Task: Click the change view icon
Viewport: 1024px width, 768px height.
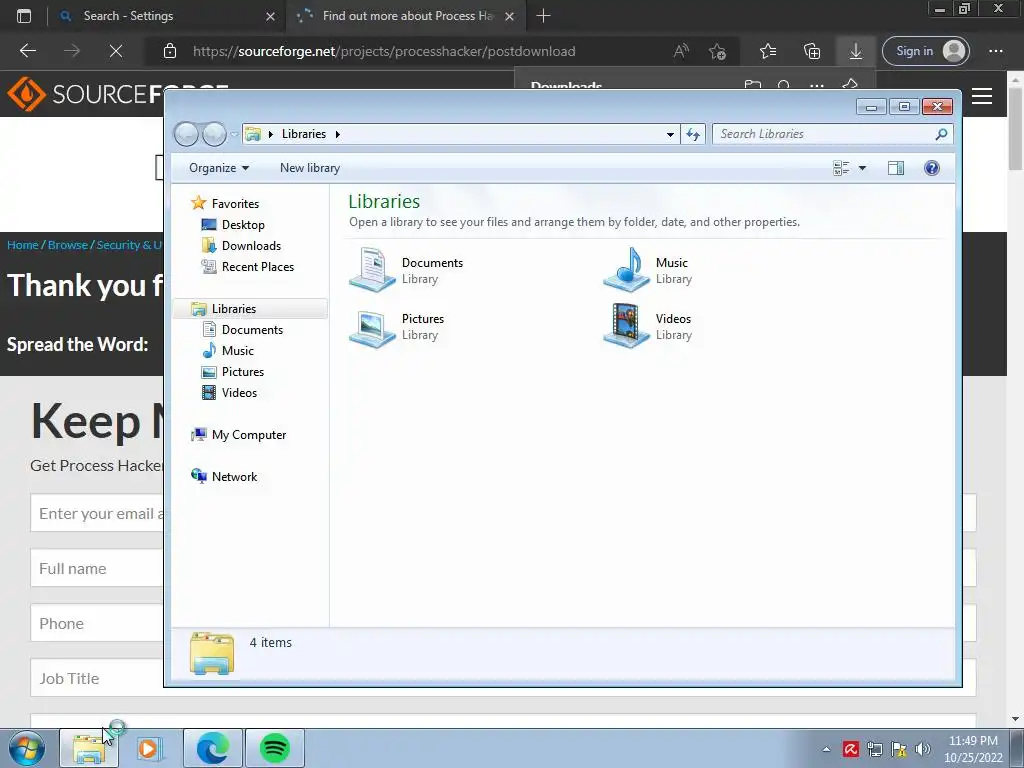Action: (841, 168)
